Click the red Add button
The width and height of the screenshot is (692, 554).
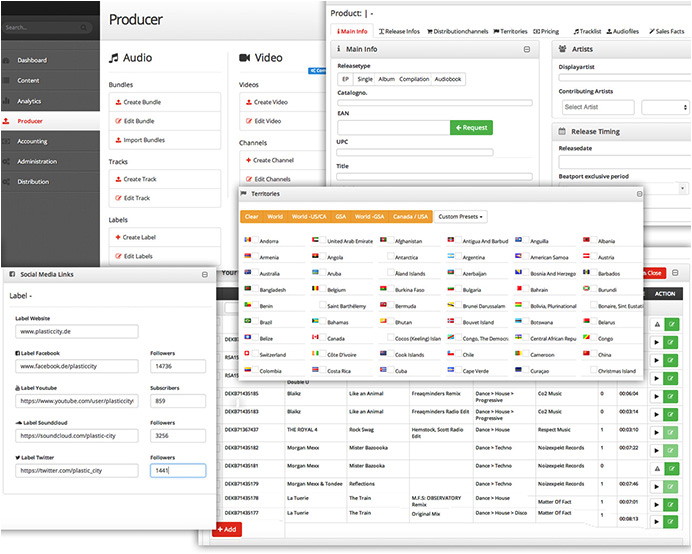tap(226, 529)
